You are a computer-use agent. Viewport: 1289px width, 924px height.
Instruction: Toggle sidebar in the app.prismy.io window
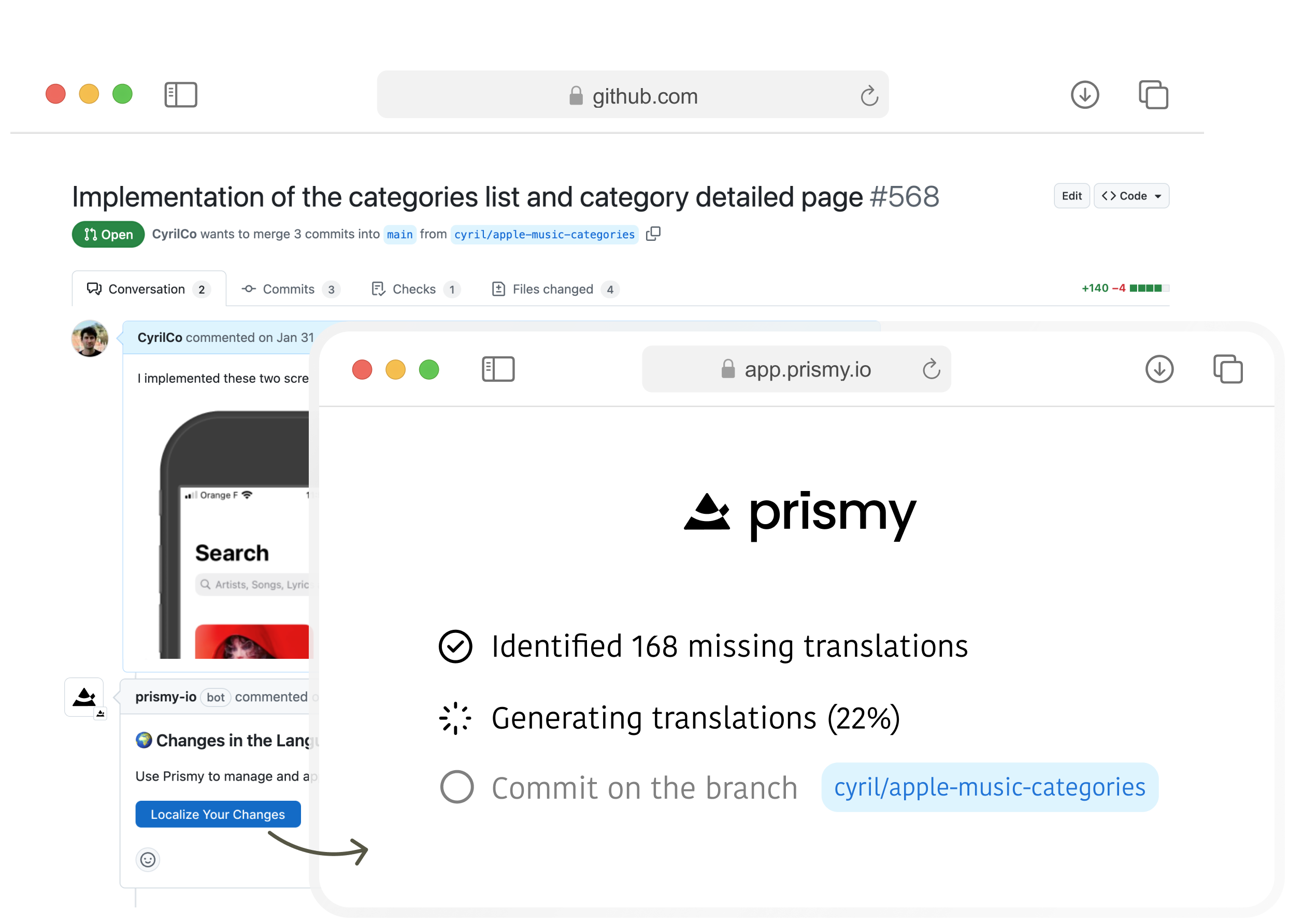[x=498, y=369]
